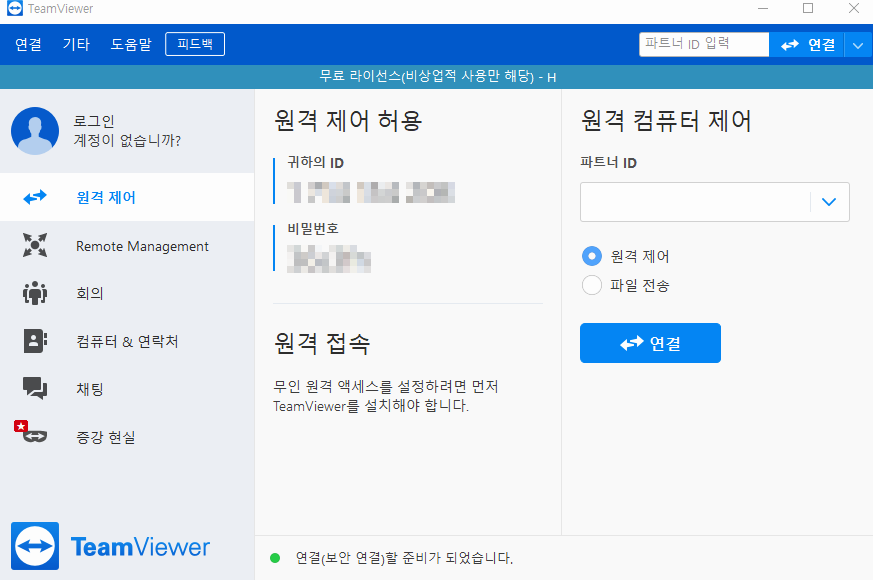873x580 pixels.
Task: Close the TeamViewer window
Action: point(854,8)
